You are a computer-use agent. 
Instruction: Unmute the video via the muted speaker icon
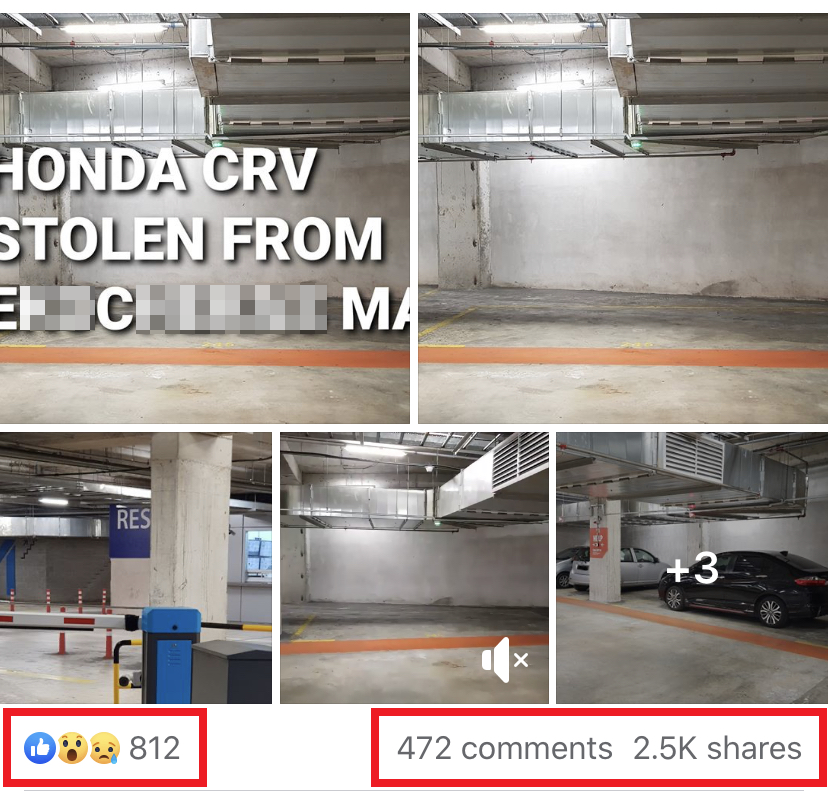point(505,660)
